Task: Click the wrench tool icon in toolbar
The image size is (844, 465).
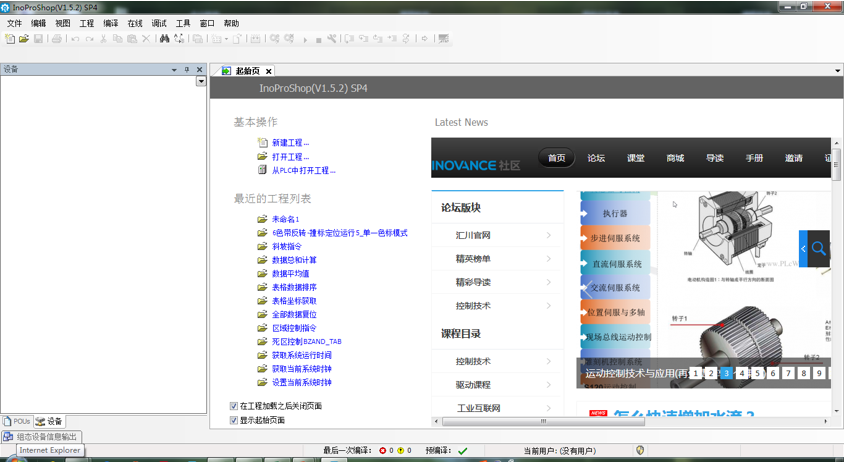Action: pyautogui.click(x=332, y=39)
